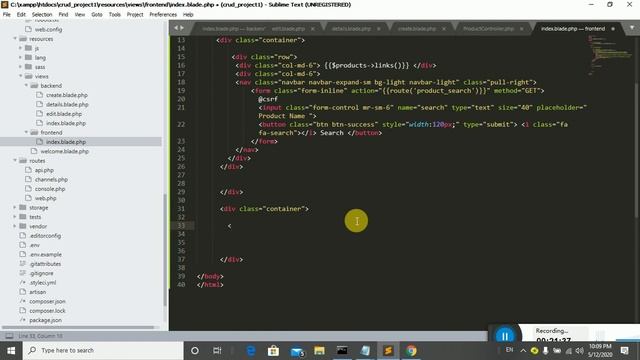Collapse the resources folder
The width and height of the screenshot is (640, 360).
15,39
